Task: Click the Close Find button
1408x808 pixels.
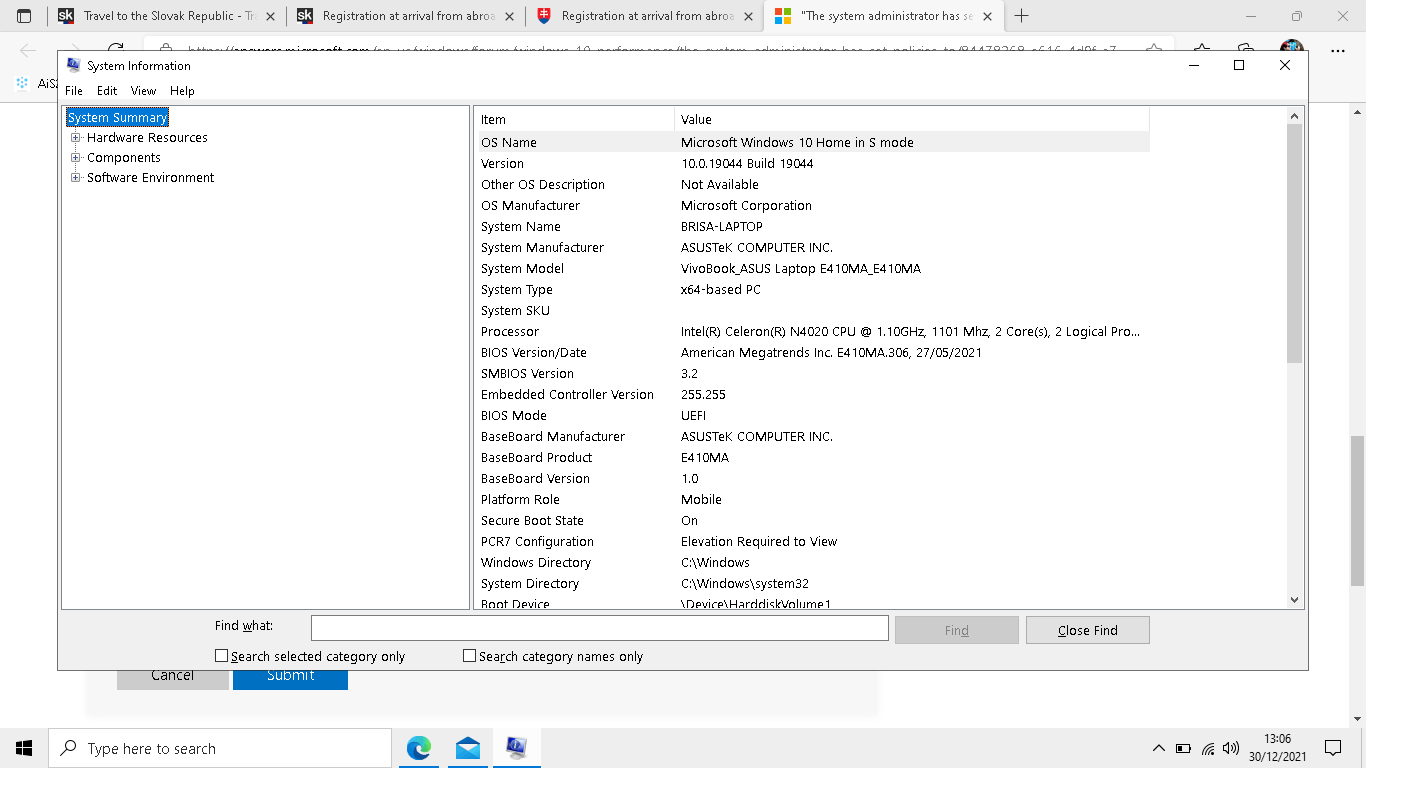Action: point(1087,630)
